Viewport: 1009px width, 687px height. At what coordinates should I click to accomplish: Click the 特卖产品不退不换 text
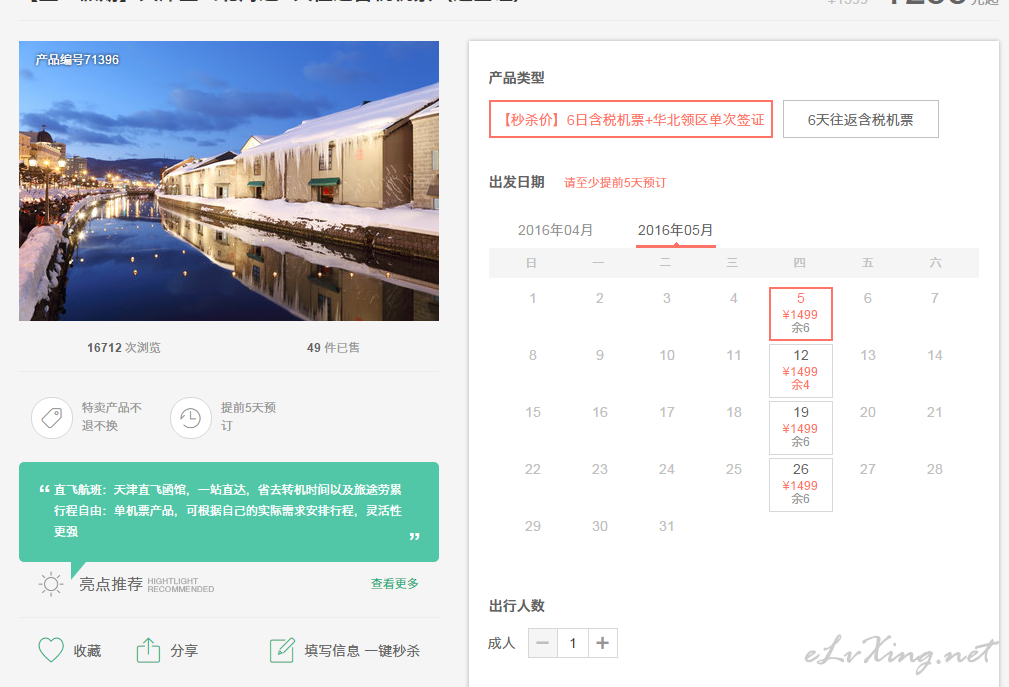click(x=112, y=417)
